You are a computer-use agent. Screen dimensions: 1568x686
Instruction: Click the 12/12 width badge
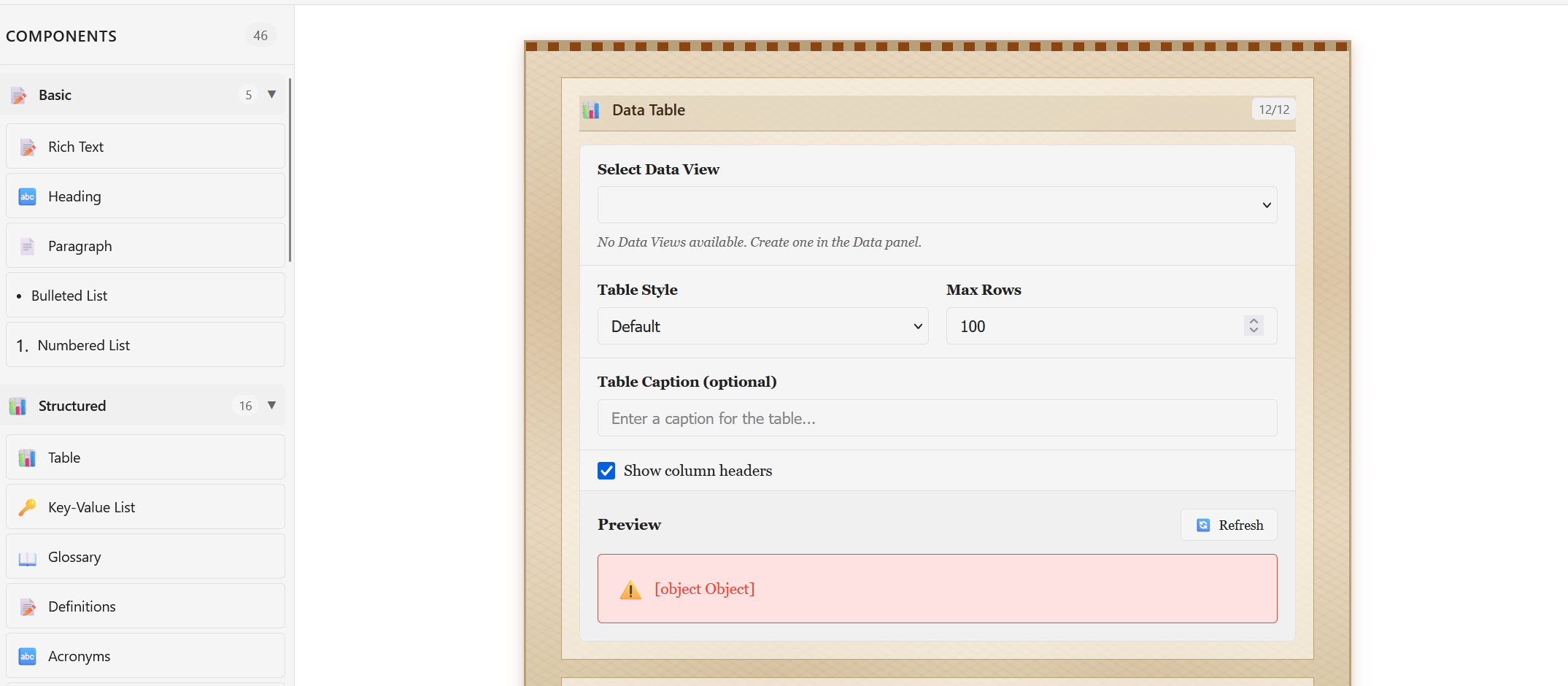[1274, 109]
